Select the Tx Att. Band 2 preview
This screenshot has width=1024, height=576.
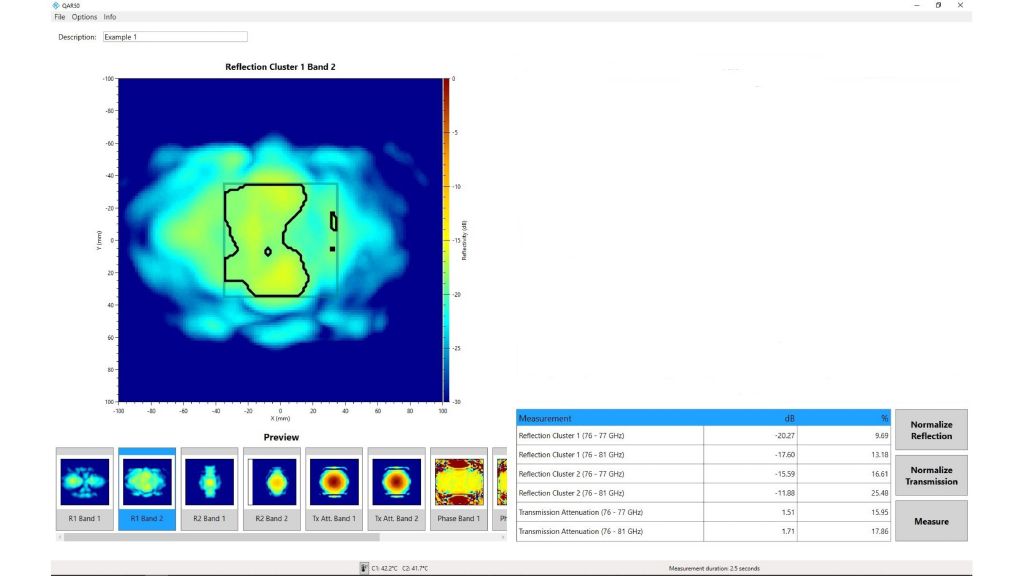pos(399,485)
